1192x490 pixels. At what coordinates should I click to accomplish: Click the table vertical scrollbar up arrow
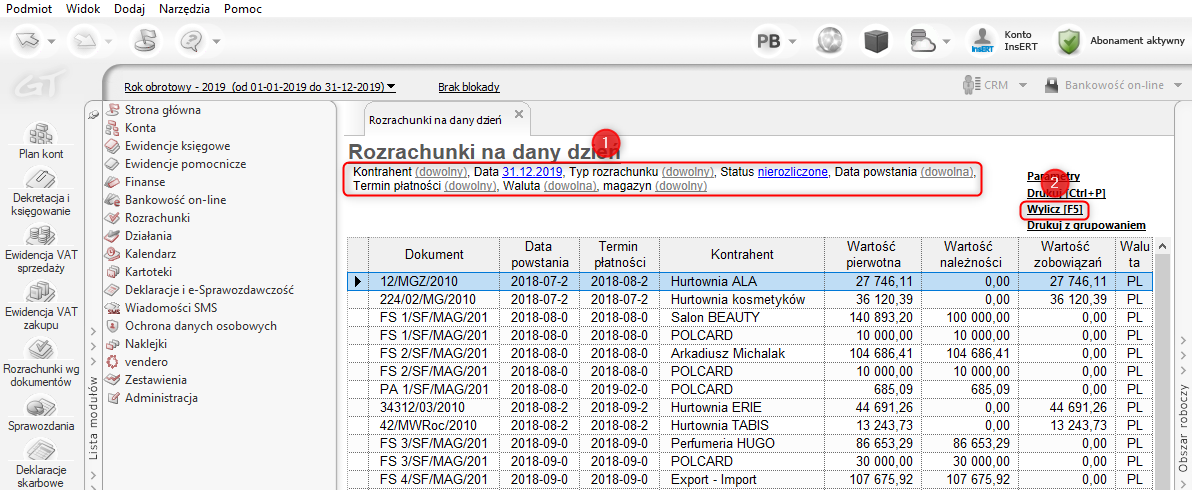[1161, 246]
